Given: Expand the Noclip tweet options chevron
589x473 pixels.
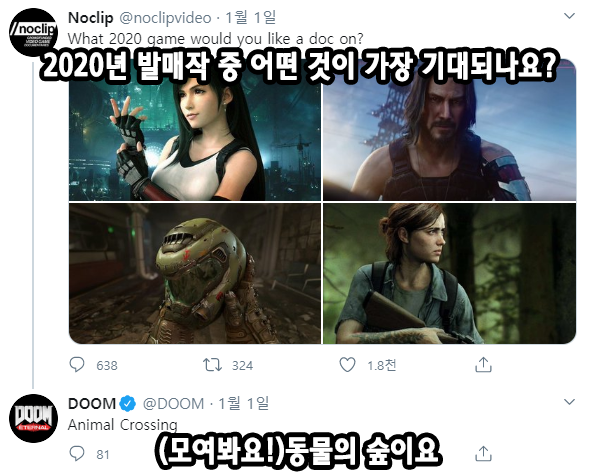Looking at the screenshot, I should point(569,16).
